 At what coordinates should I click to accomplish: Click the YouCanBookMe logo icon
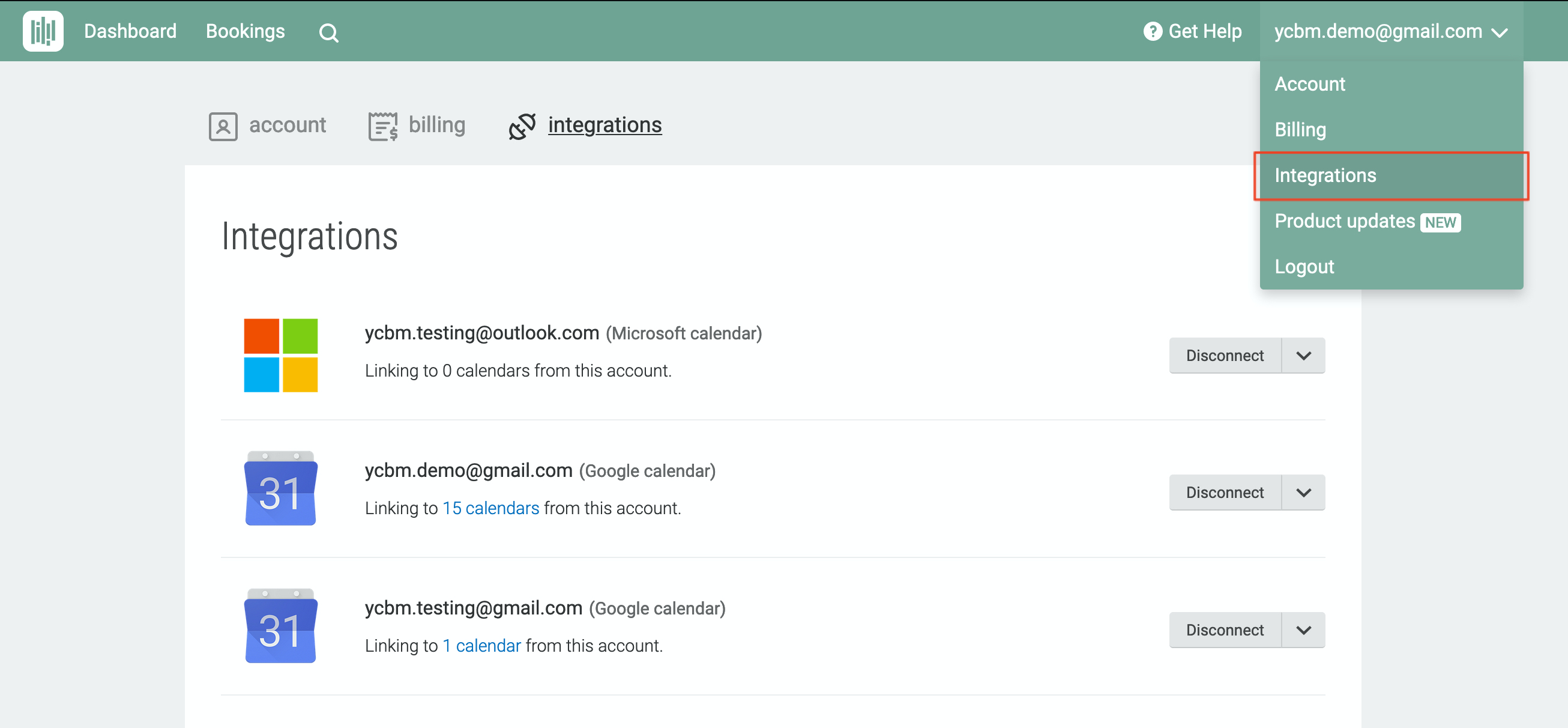pyautogui.click(x=43, y=31)
